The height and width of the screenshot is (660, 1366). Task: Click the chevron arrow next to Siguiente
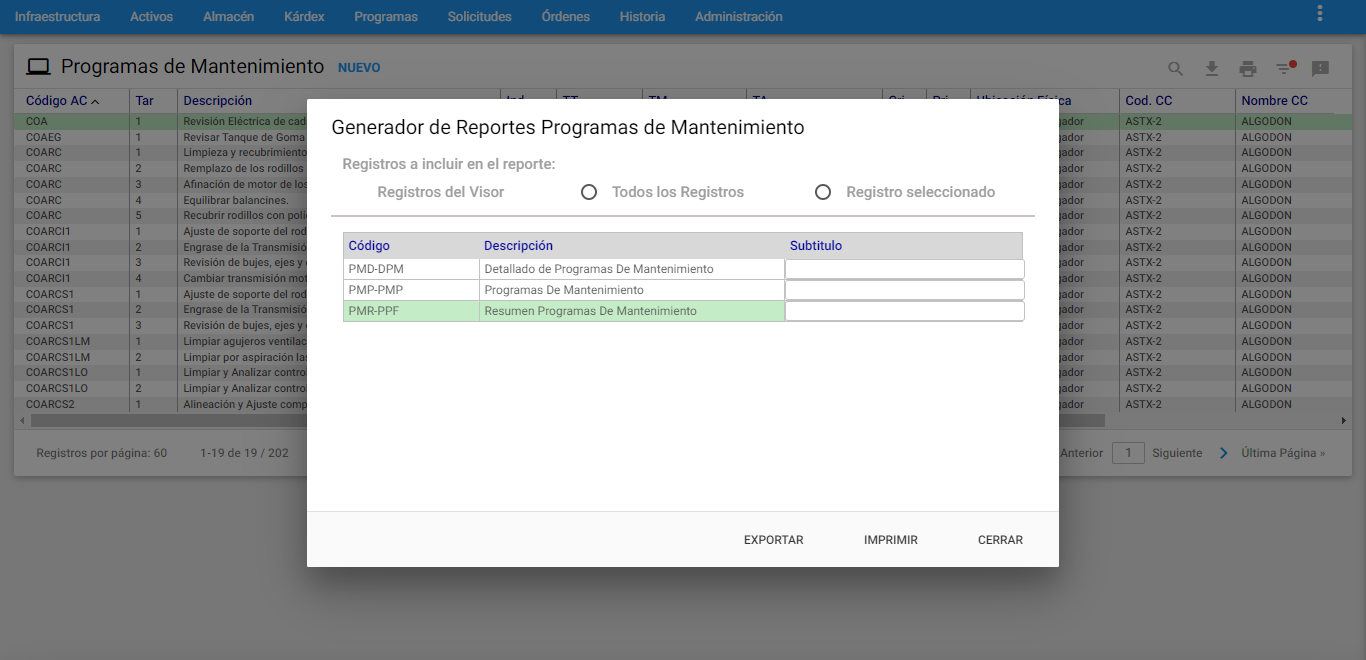pos(1224,453)
